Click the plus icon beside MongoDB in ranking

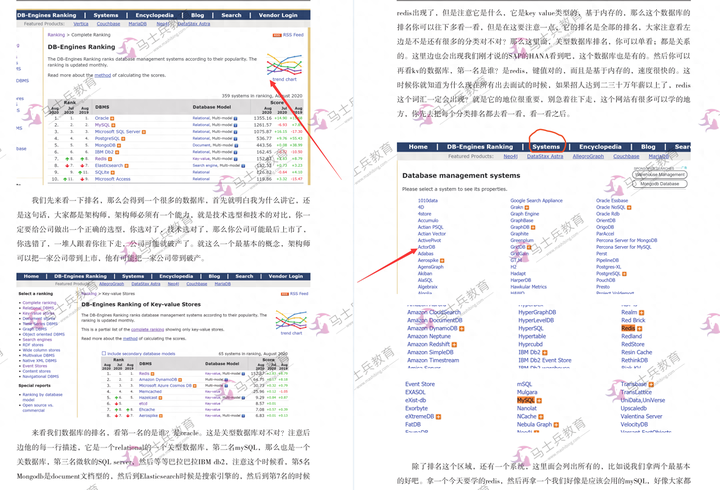coord(119,145)
